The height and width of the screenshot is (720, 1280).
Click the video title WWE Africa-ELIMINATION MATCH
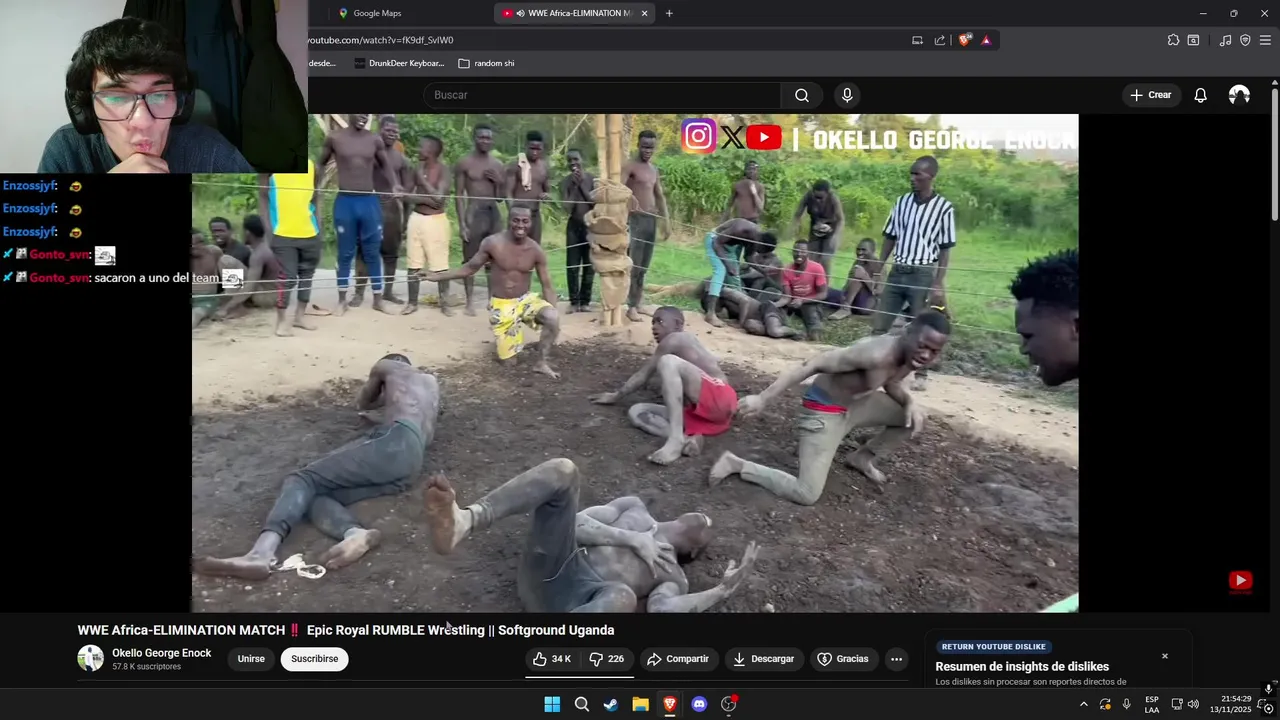(x=346, y=630)
